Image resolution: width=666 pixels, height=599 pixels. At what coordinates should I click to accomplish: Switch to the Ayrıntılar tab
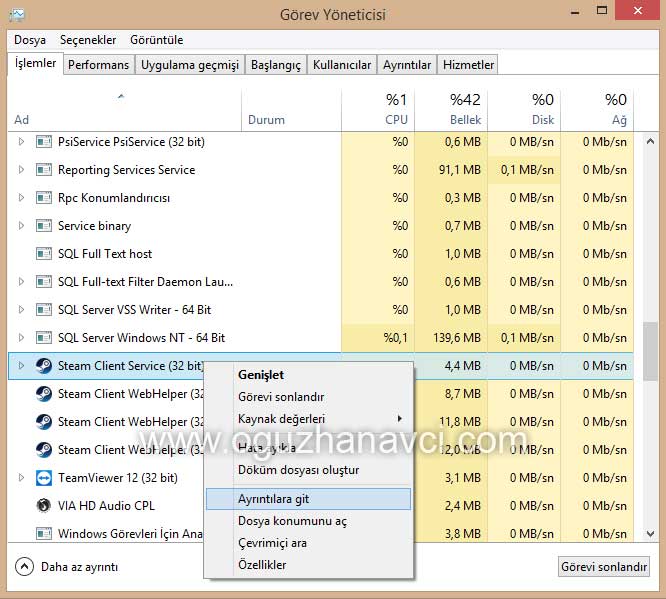coord(407,65)
